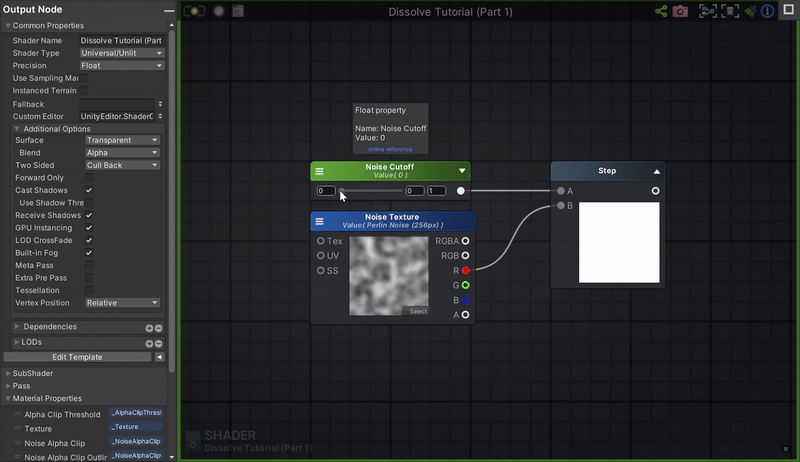Screen dimensions: 800x462
Task: Click the open source code icon in toolbar
Action: [238, 11]
